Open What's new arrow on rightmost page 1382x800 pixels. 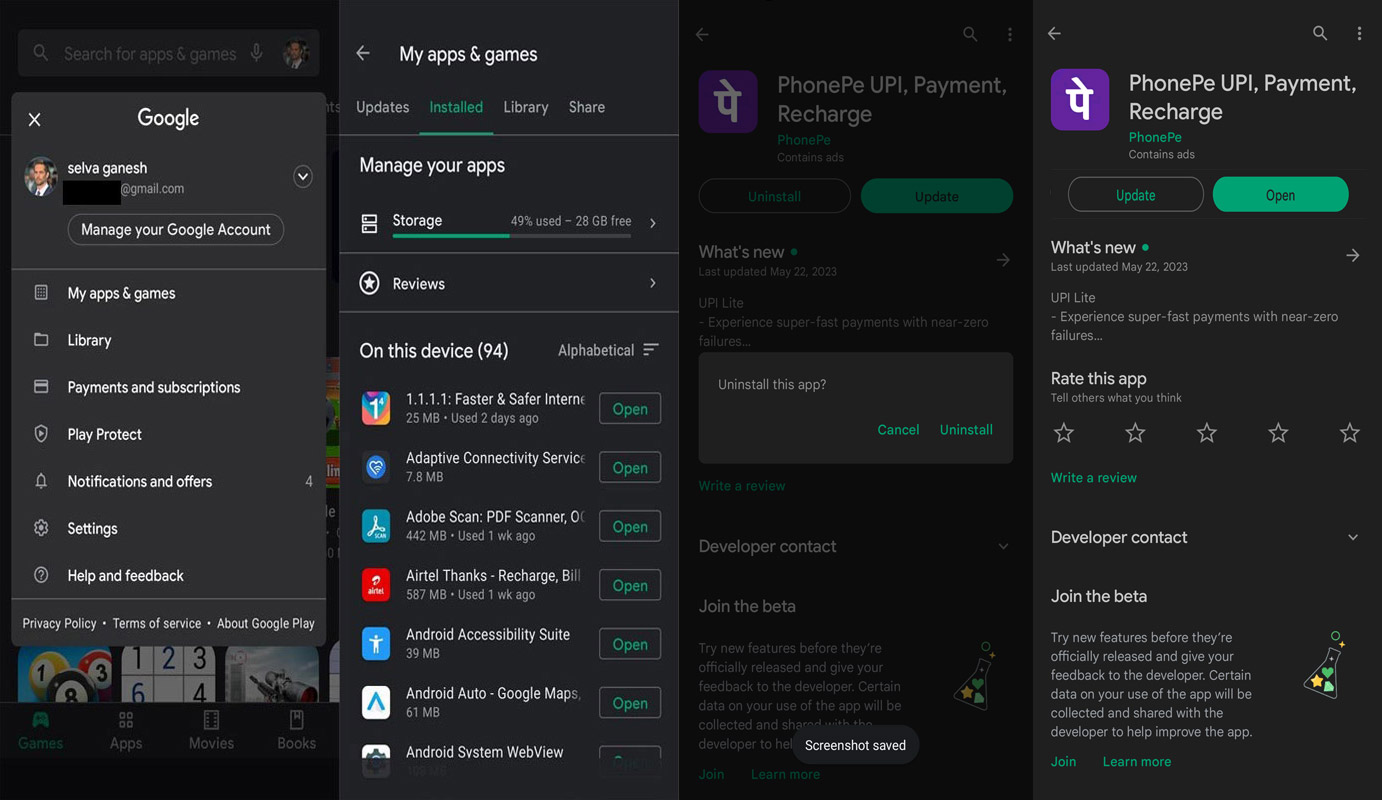(x=1352, y=256)
